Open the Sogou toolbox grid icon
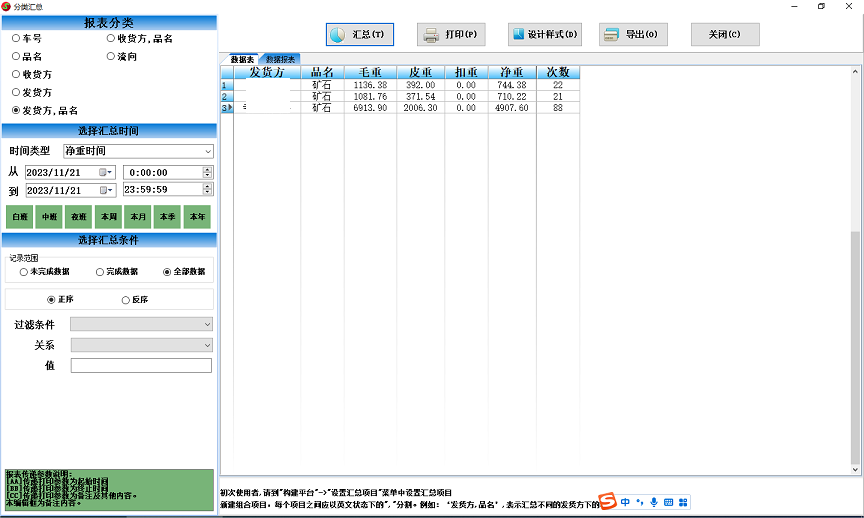864x518 pixels. pos(683,501)
